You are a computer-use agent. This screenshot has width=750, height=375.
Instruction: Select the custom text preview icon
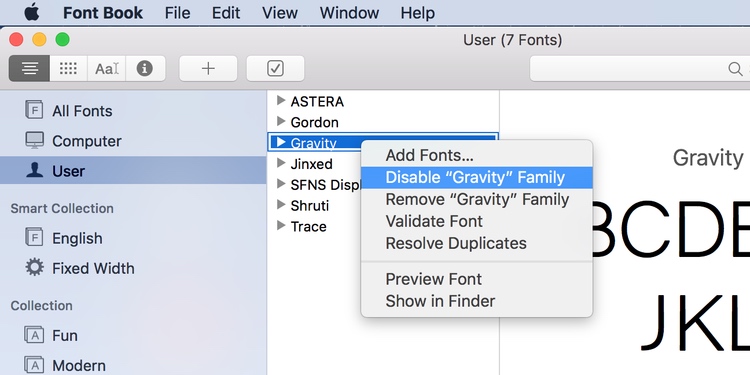click(x=107, y=68)
